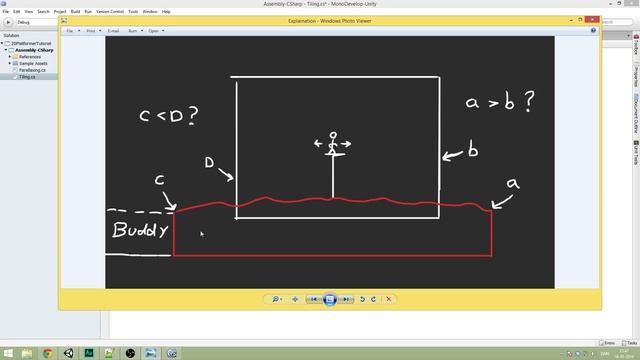Click the actual size fit button
The image size is (640, 360).
click(x=295, y=299)
